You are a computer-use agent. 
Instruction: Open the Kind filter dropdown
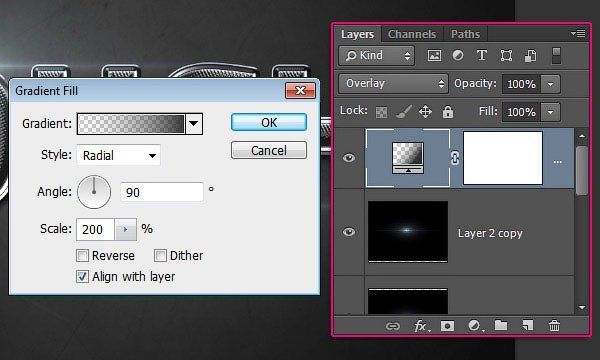point(376,55)
